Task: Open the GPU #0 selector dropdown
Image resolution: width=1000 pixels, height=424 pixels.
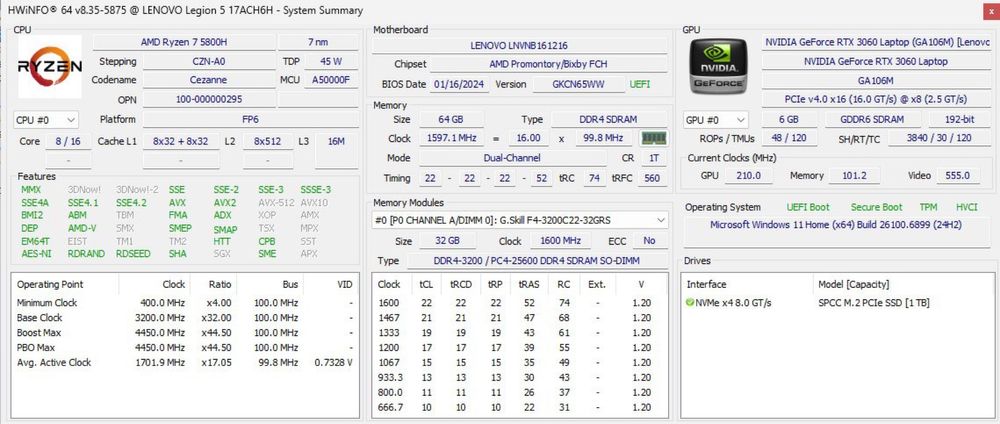Action: (x=716, y=120)
